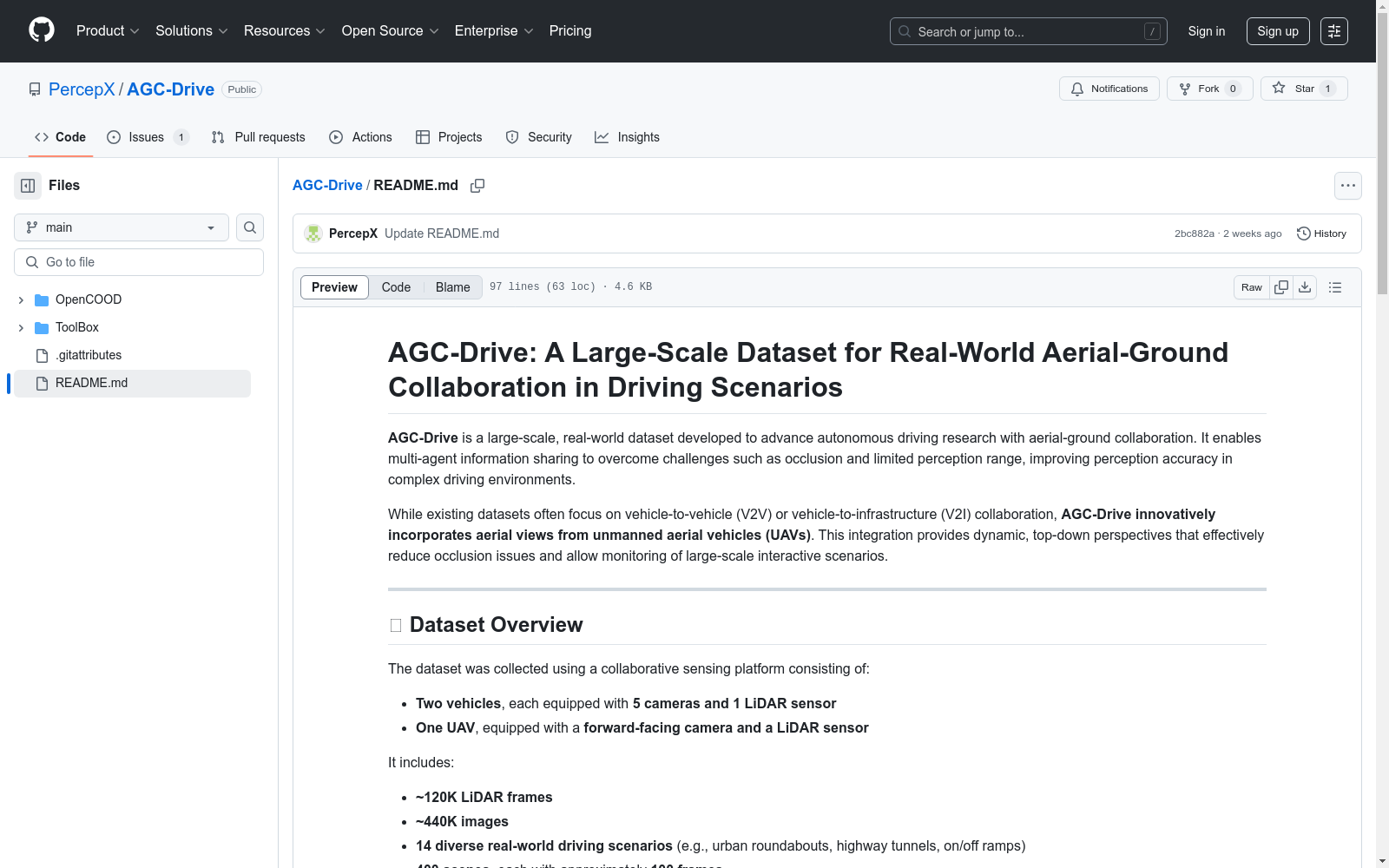The image size is (1389, 868).
Task: Expand the OpenCOOD folder
Action: pos(21,299)
